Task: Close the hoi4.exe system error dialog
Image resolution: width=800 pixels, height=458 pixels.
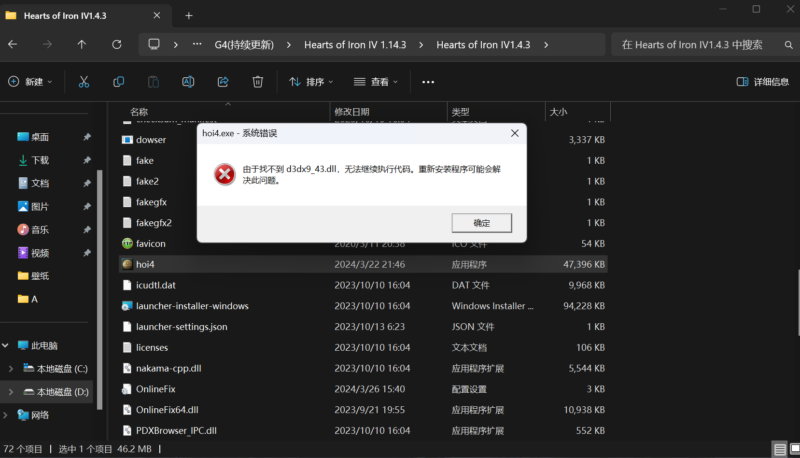Action: click(x=514, y=133)
